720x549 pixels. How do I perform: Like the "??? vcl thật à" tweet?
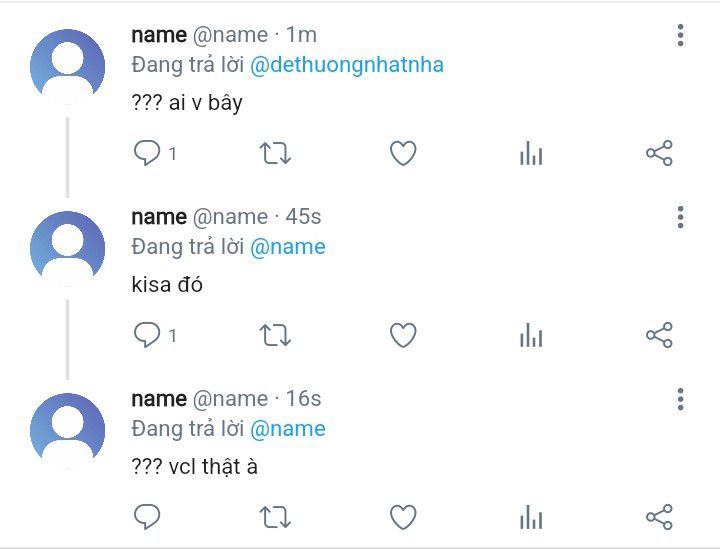402,517
